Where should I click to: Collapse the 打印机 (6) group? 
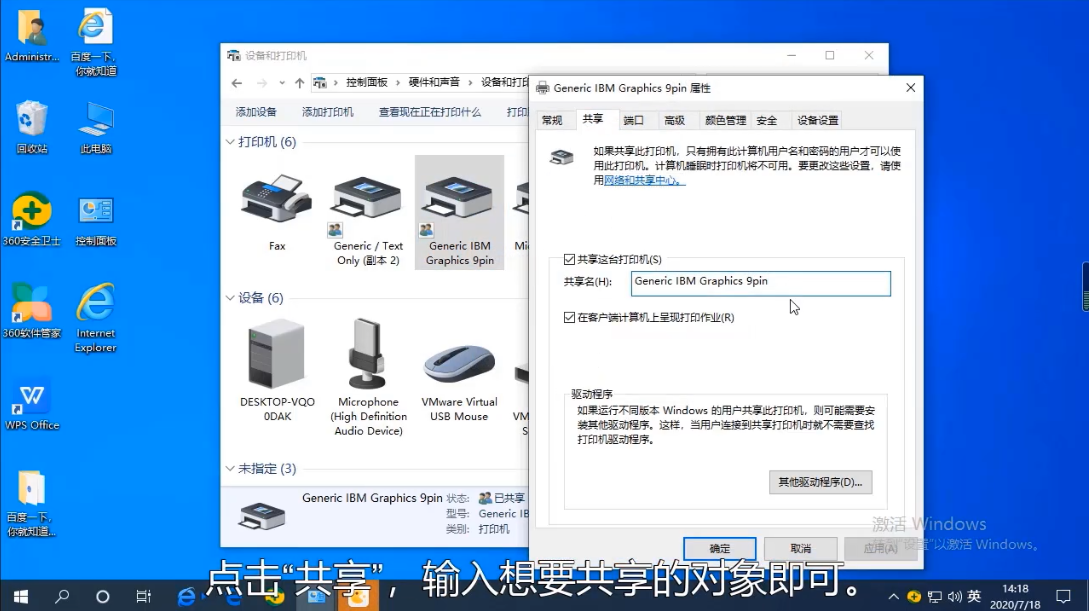click(230, 142)
